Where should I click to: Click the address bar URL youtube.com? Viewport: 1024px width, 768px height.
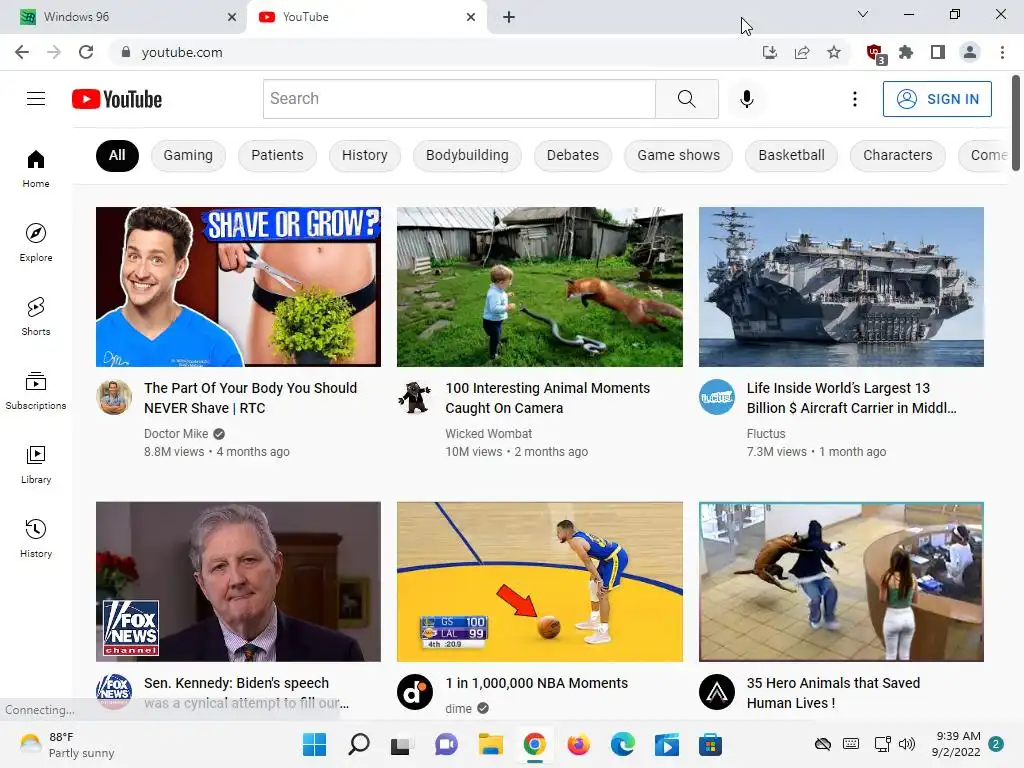[182, 52]
